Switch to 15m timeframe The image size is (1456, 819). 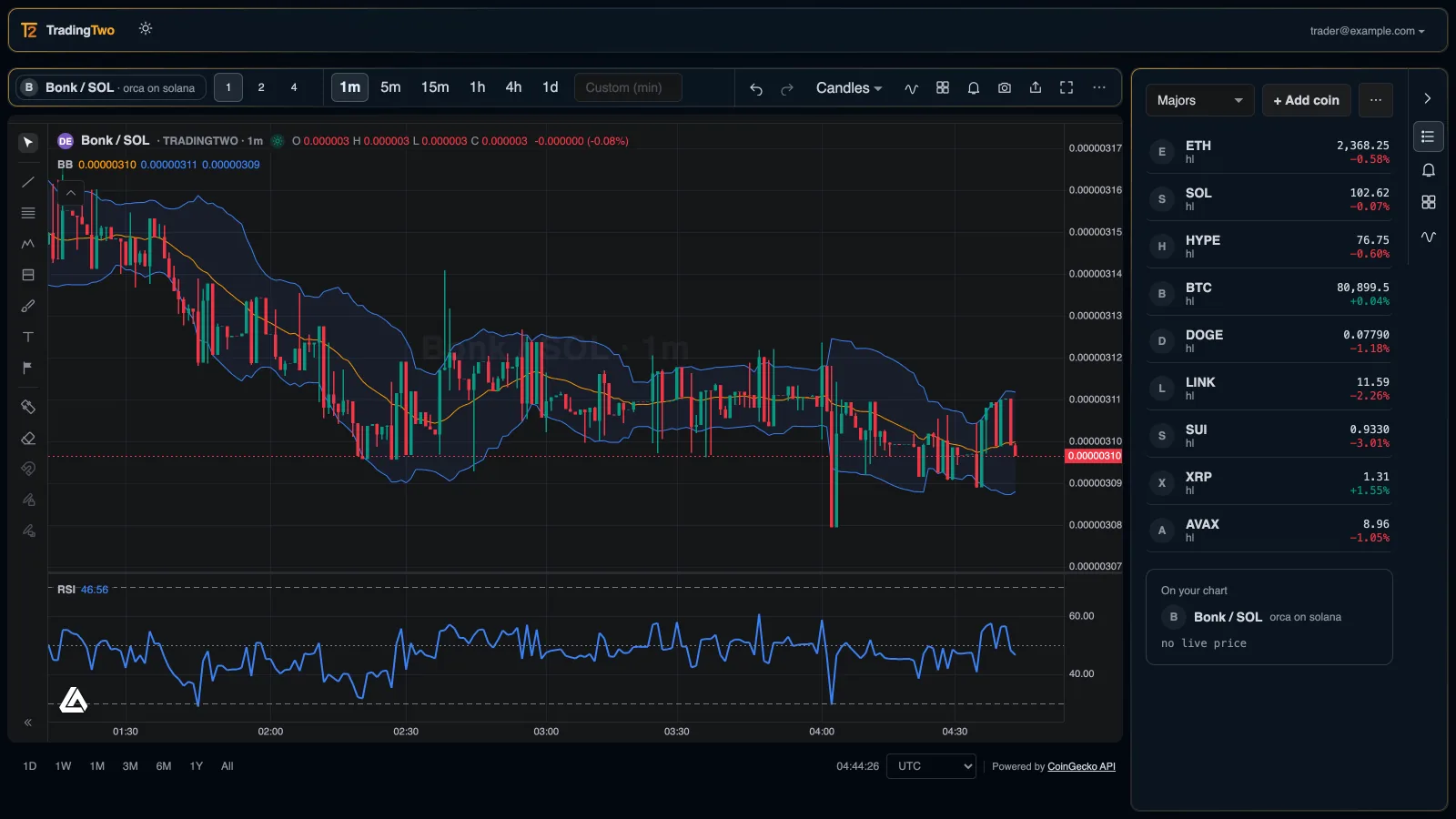point(435,87)
